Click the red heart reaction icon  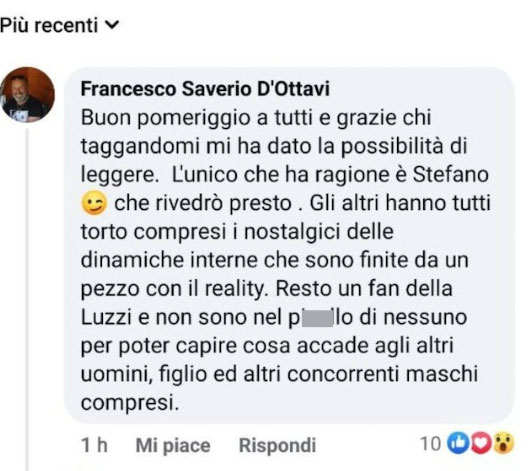click(x=480, y=444)
